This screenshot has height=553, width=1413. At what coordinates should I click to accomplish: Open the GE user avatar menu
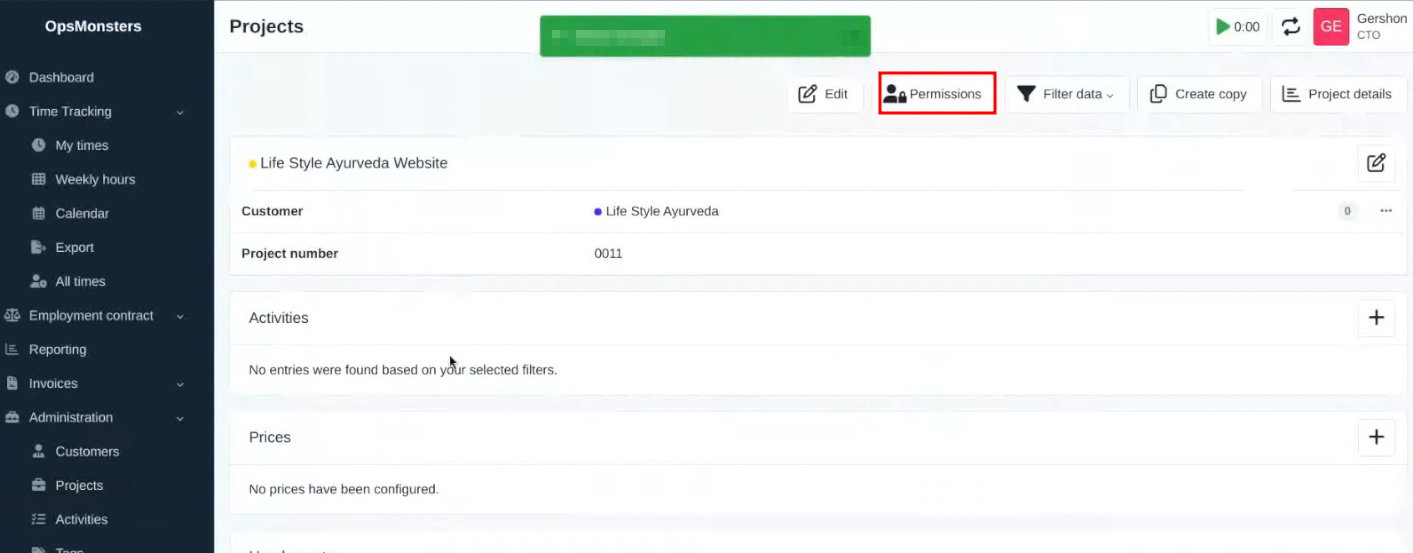pyautogui.click(x=1331, y=27)
